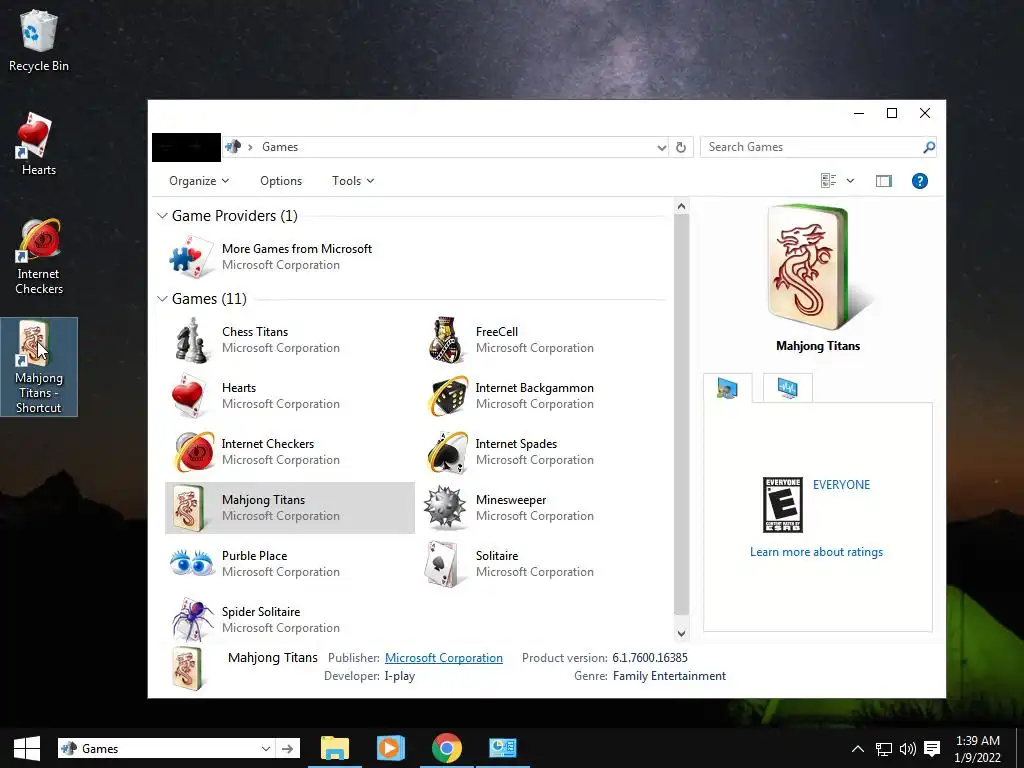
Task: Click scroll down arrow of games list
Action: [x=681, y=633]
